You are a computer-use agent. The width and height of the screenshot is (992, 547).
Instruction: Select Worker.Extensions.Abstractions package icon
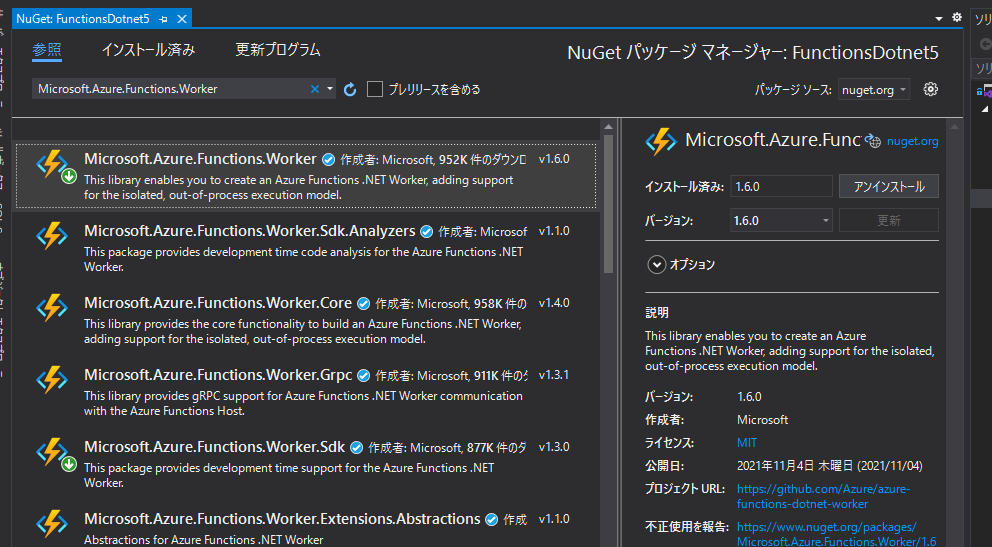52,524
